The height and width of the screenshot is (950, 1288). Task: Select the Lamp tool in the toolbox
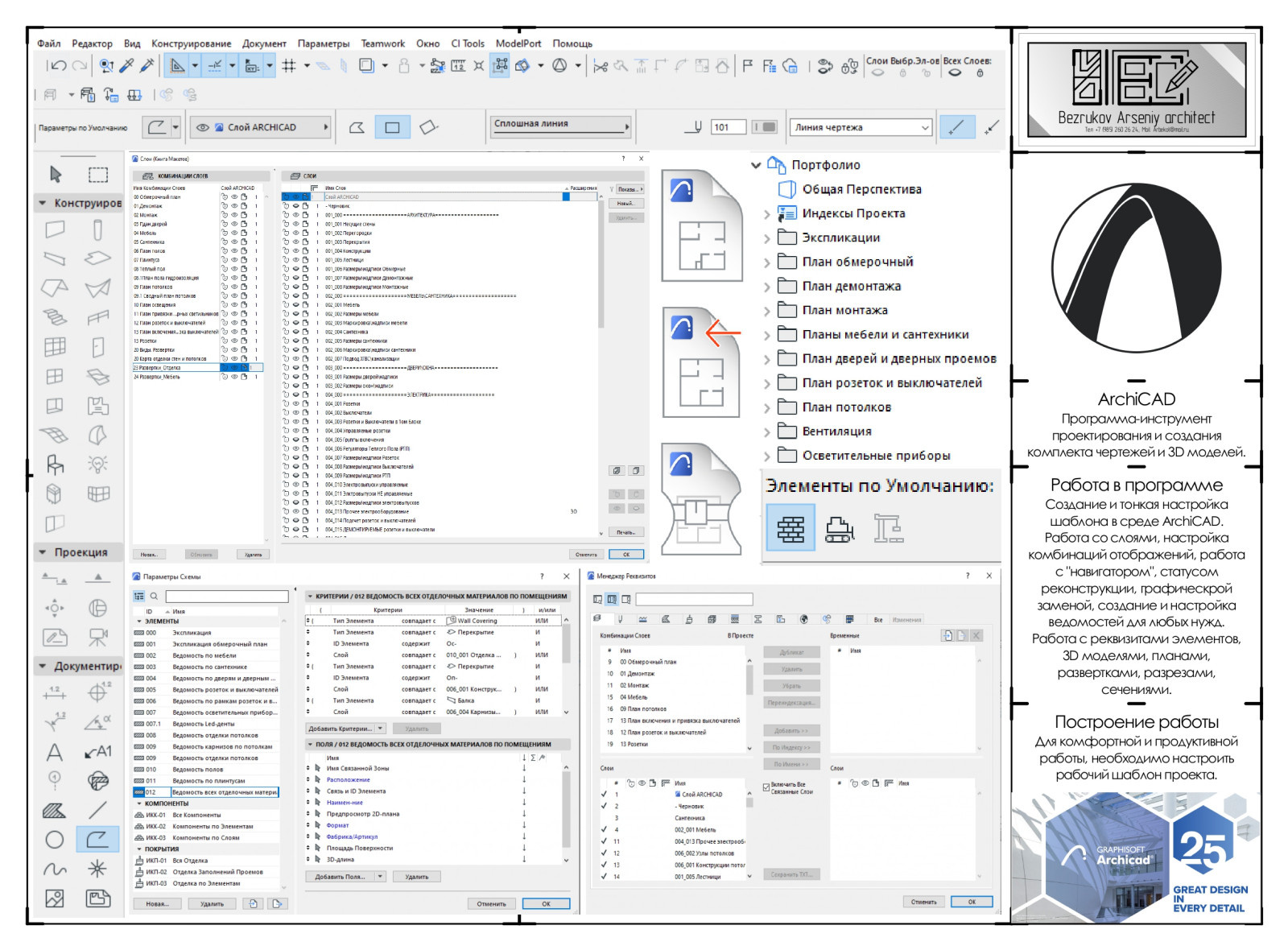click(98, 465)
